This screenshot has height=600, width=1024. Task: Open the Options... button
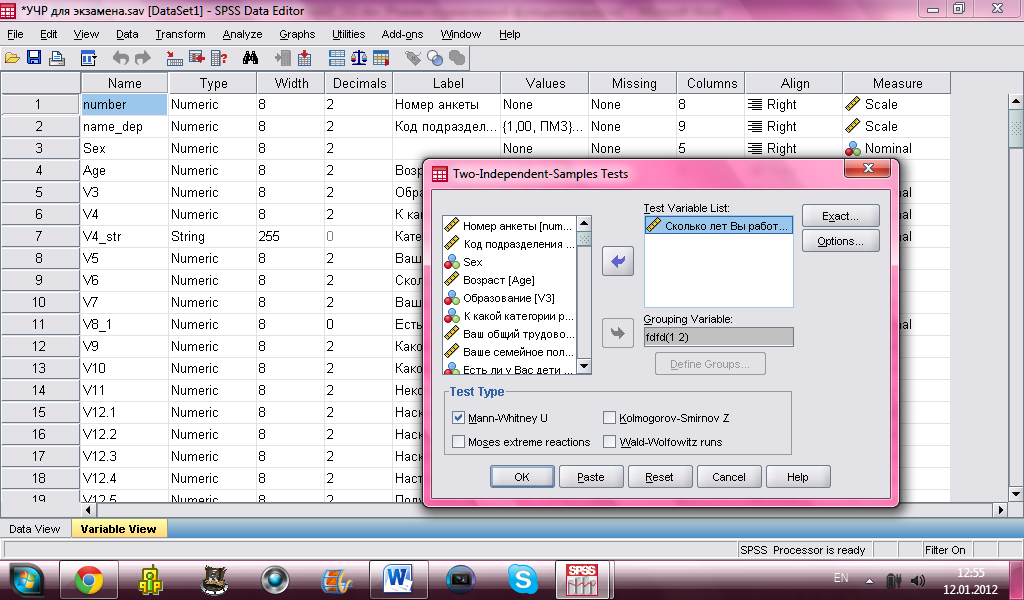click(x=840, y=241)
